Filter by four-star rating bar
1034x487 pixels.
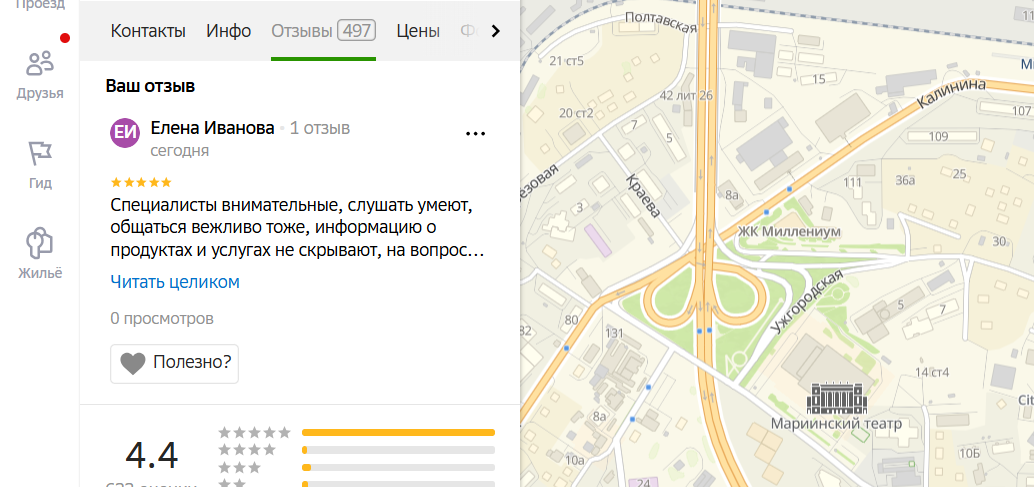click(398, 450)
